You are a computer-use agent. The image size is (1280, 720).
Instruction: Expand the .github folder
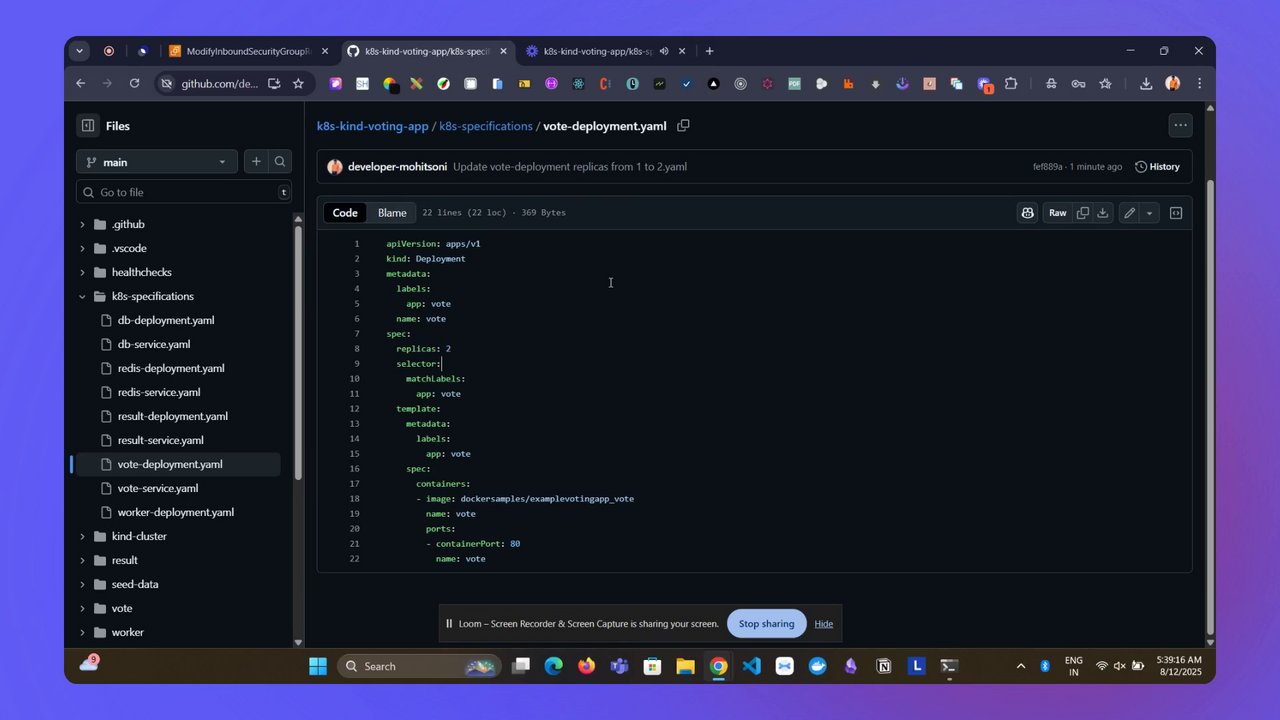tap(82, 224)
